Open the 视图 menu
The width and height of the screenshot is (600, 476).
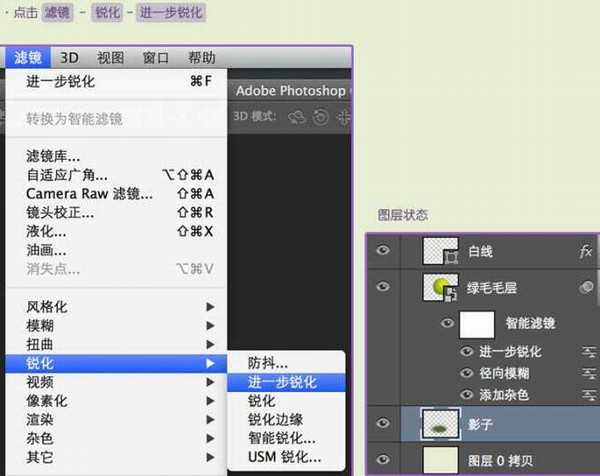click(110, 58)
